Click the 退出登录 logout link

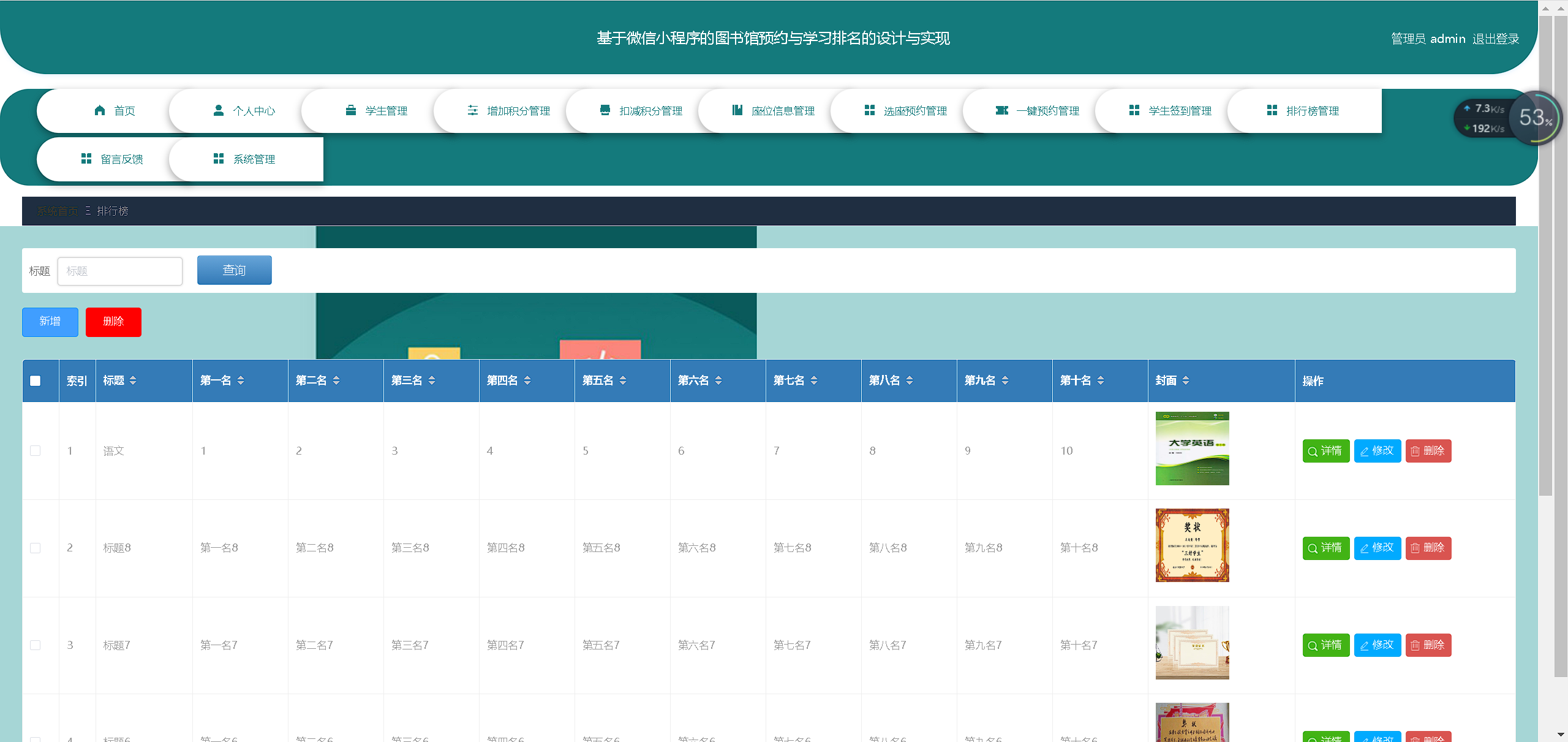click(1496, 39)
